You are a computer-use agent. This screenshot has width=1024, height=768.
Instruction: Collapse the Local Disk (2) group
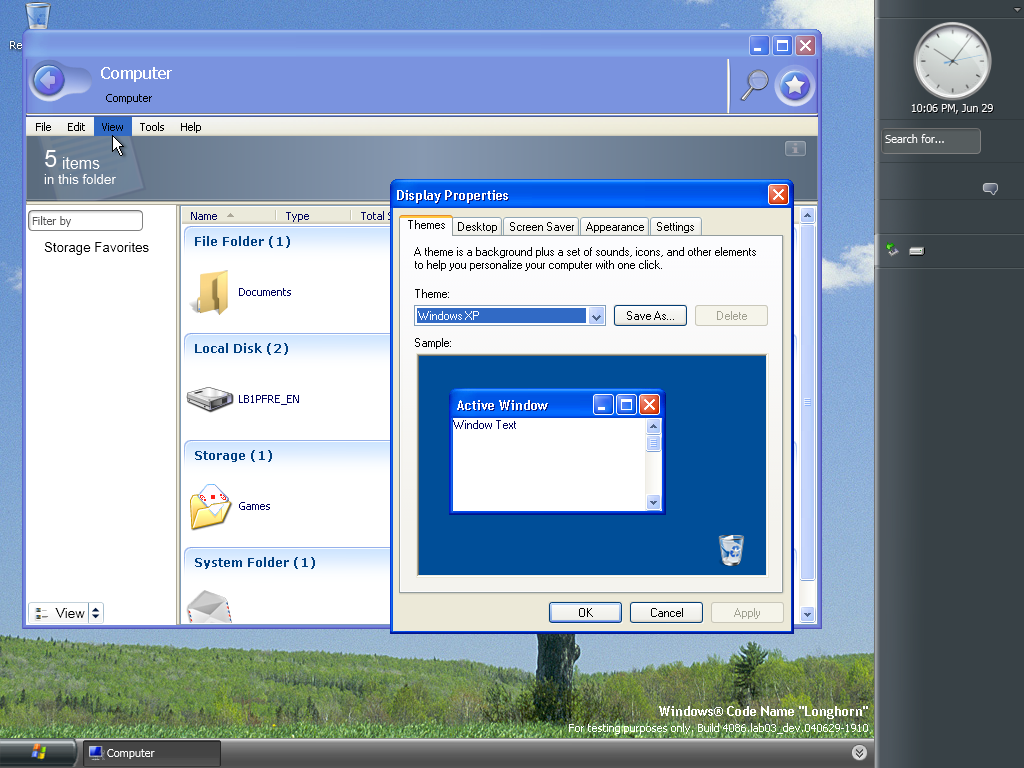point(241,349)
